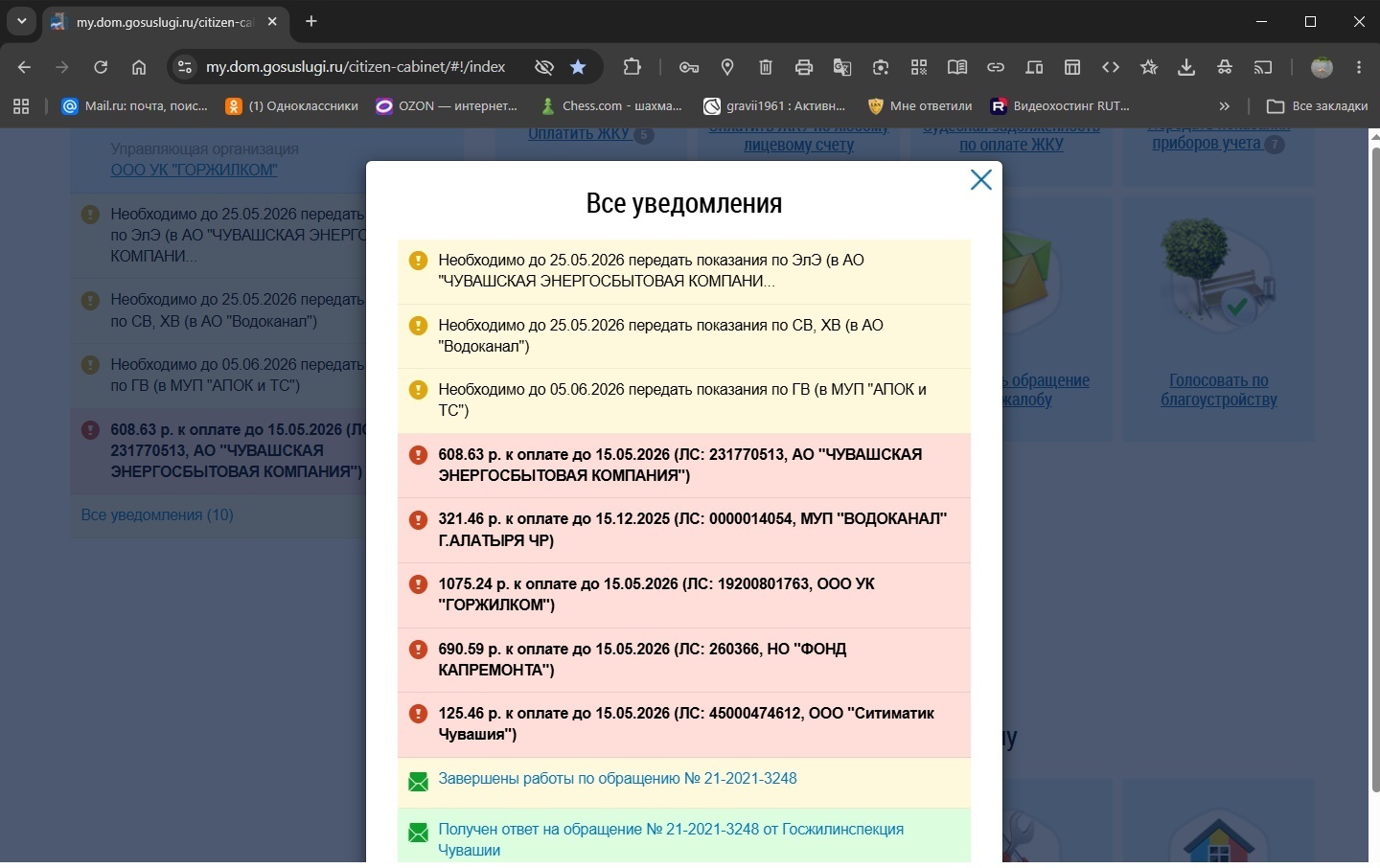Select the 125.46 р. Ситиматик Чувашия notice
The height and width of the screenshot is (868, 1380).
(x=684, y=724)
